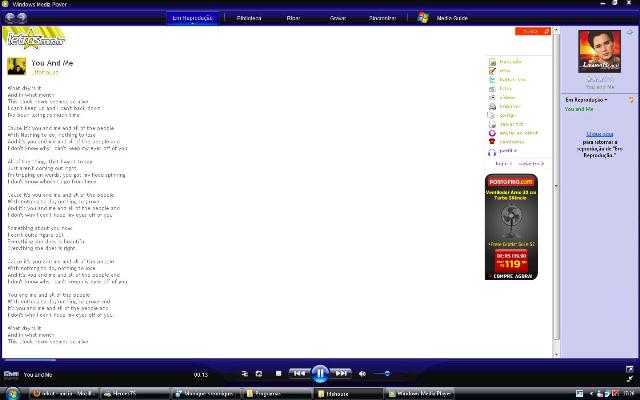
Task: Click COMPRE AGORA in the ad banner
Action: pyautogui.click(x=512, y=276)
